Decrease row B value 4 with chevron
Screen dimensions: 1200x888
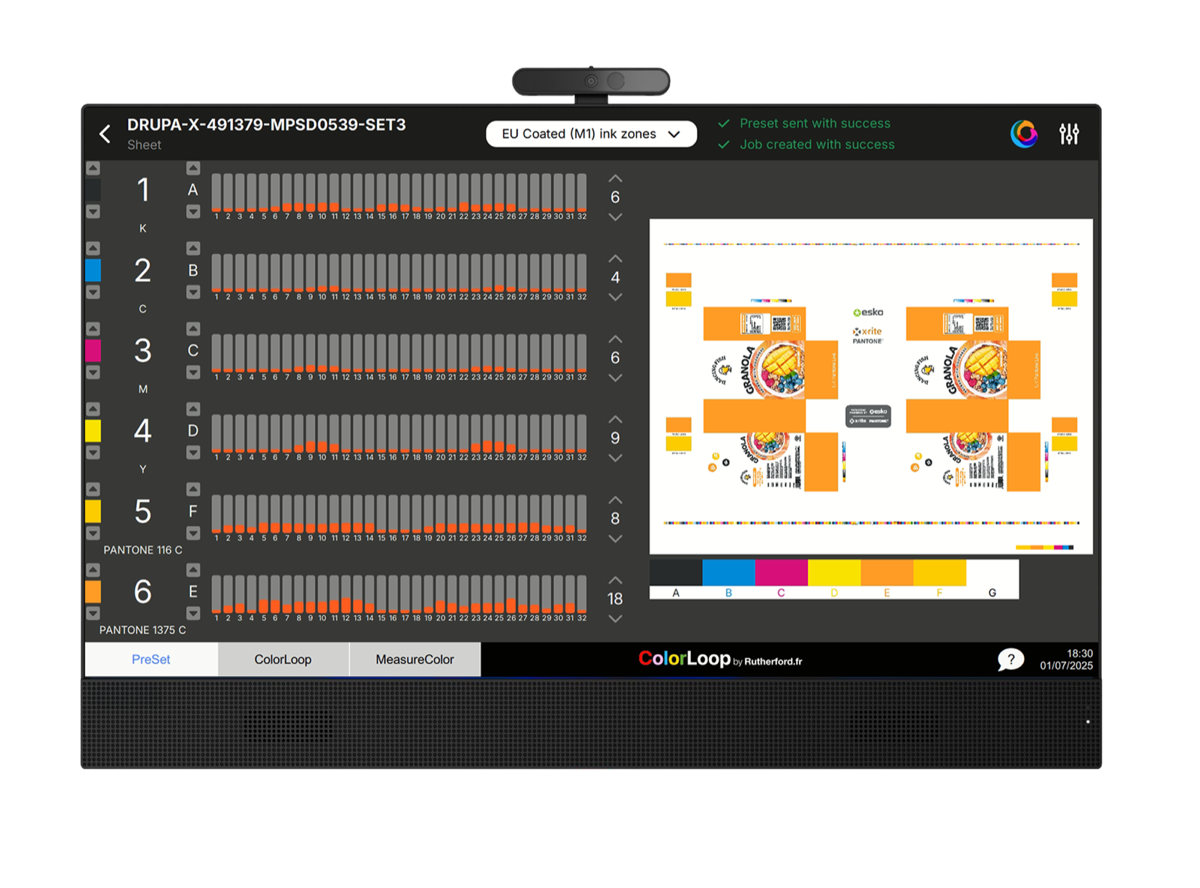tap(615, 297)
